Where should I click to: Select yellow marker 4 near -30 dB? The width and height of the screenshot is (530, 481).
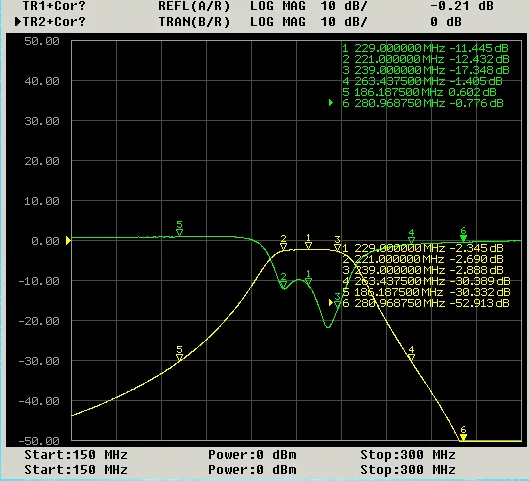click(x=411, y=354)
